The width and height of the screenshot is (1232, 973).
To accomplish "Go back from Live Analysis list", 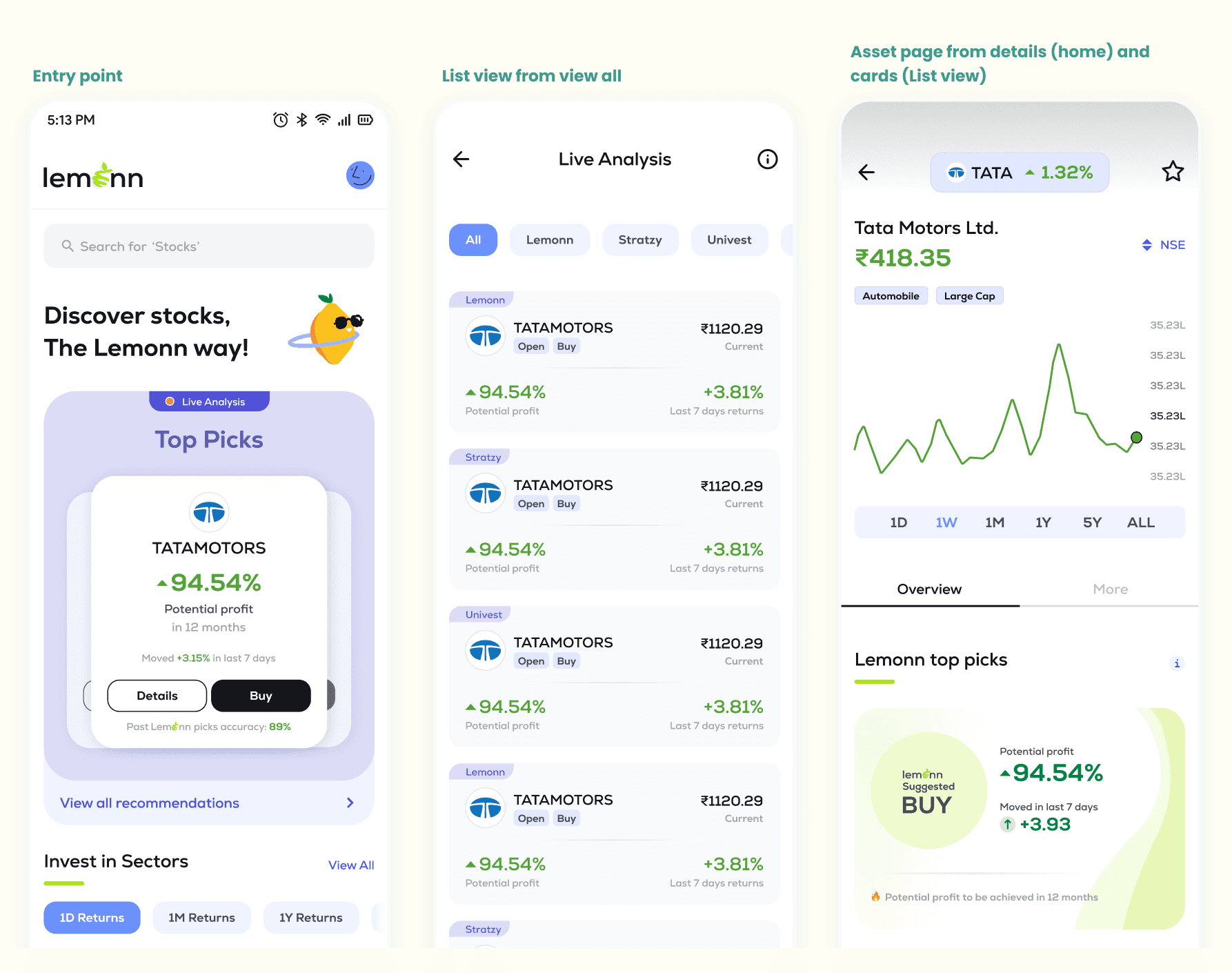I will pos(461,159).
